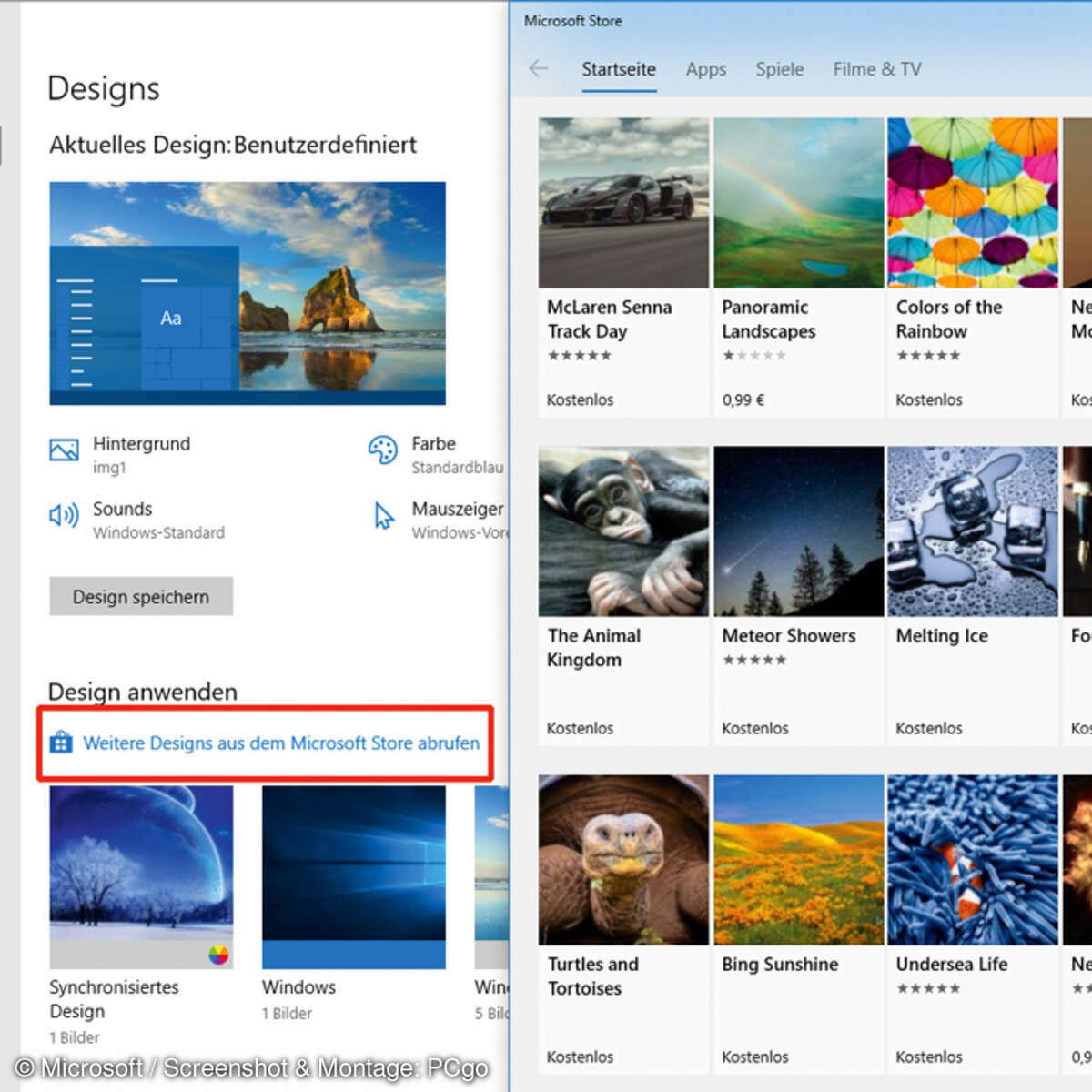Click the current design preview image

(248, 293)
